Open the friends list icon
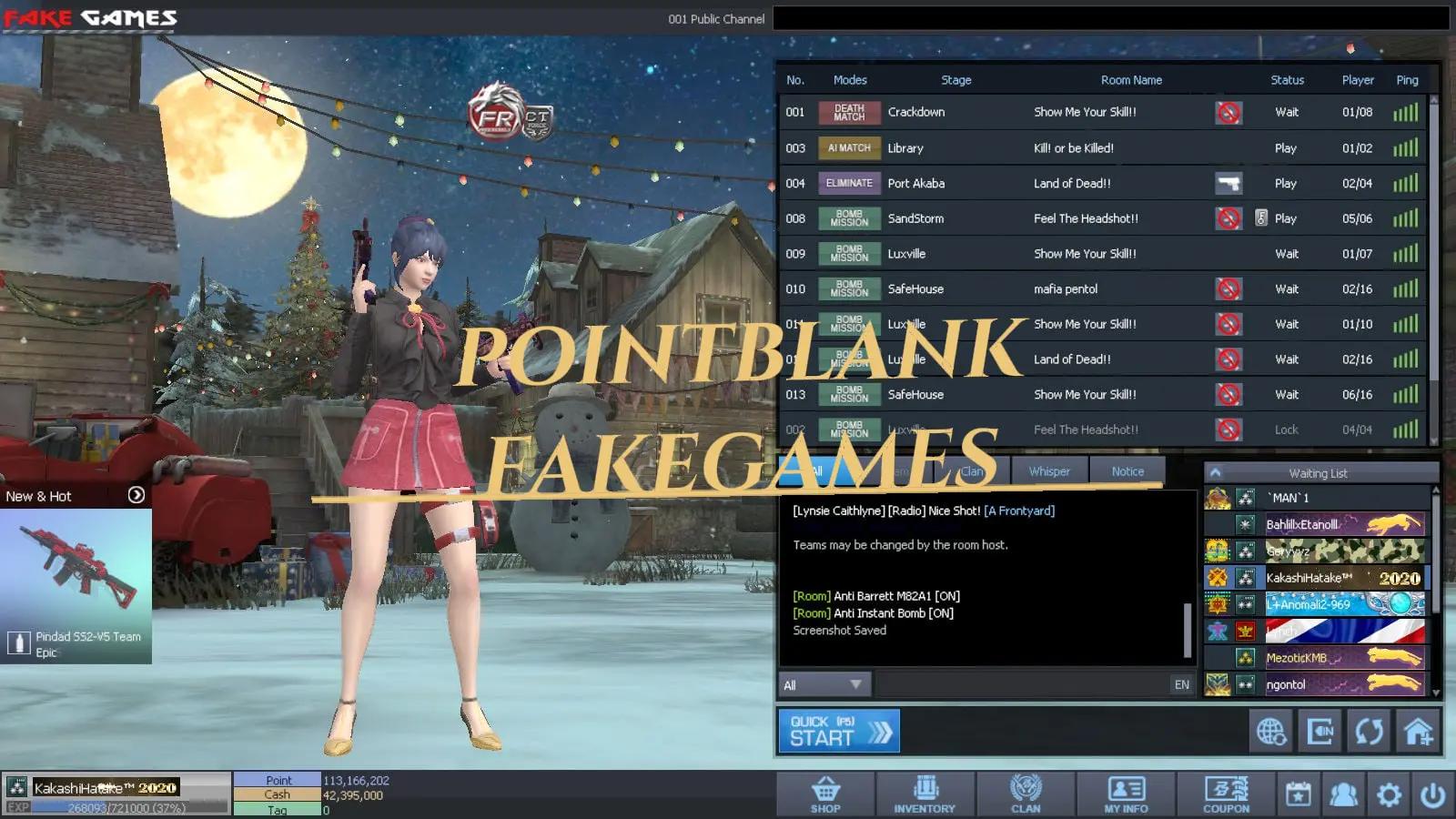Image resolution: width=1456 pixels, height=819 pixels. pyautogui.click(x=1343, y=794)
